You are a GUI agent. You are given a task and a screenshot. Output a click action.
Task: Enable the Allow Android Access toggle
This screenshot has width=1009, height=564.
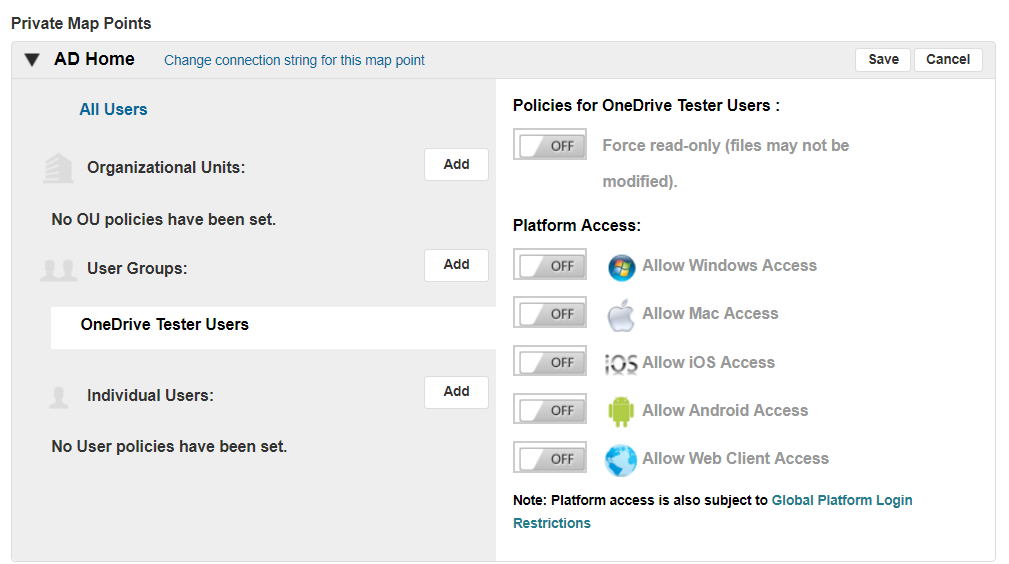coord(550,411)
